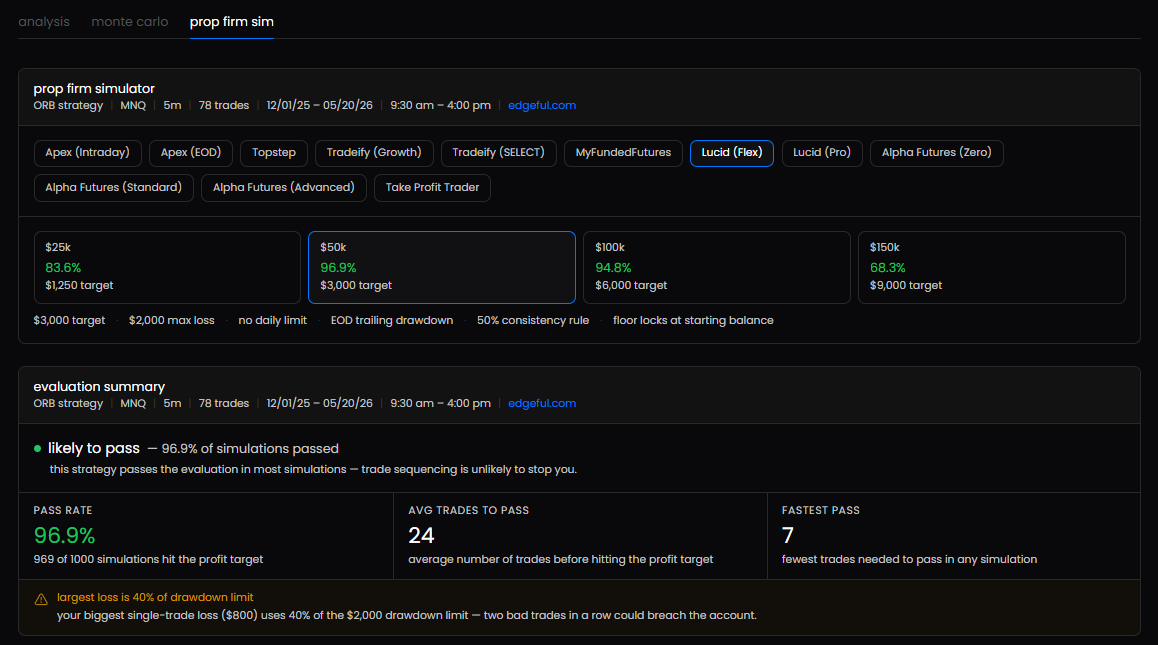Click the 'EOD trailing drawdown' rule text
Image resolution: width=1158 pixels, height=645 pixels.
coord(392,321)
